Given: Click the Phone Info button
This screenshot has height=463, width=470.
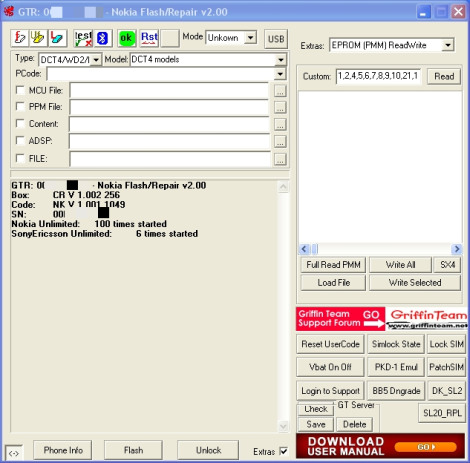Looking at the screenshot, I should pos(63,450).
